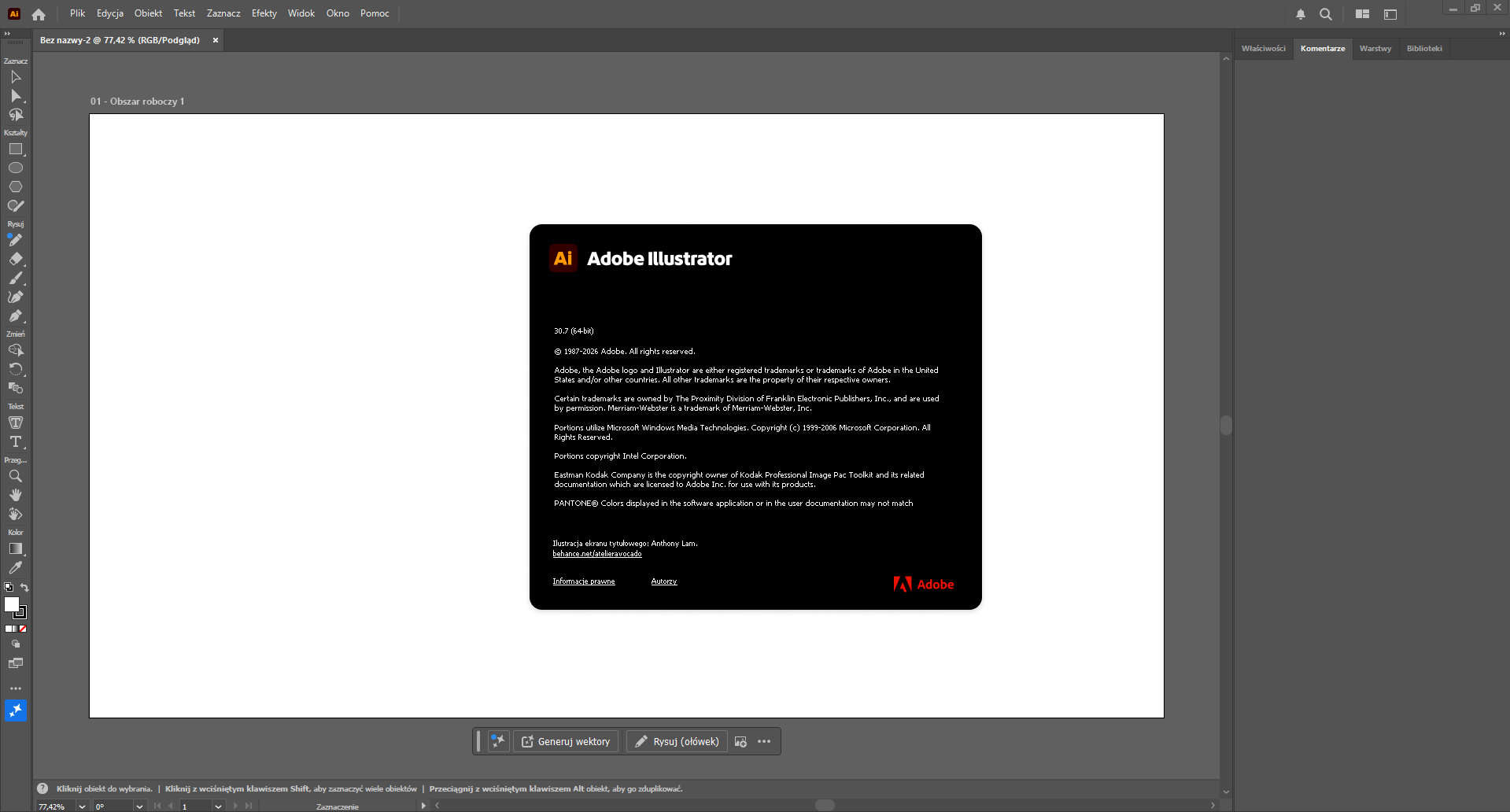Select the Type (T) tool
The width and height of the screenshot is (1510, 812).
16,441
